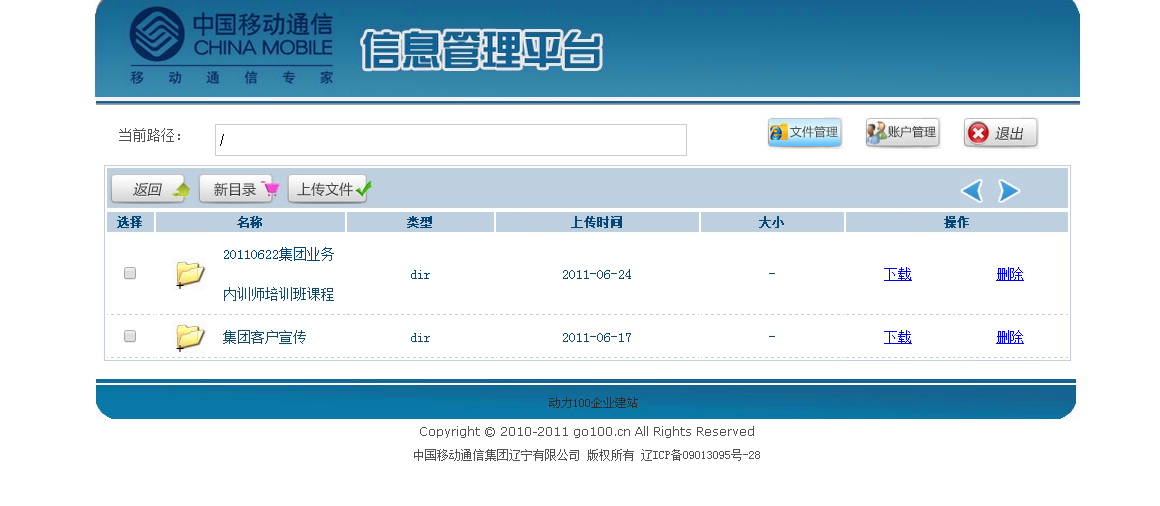
Task: Click the 选择 column header
Action: point(130,222)
